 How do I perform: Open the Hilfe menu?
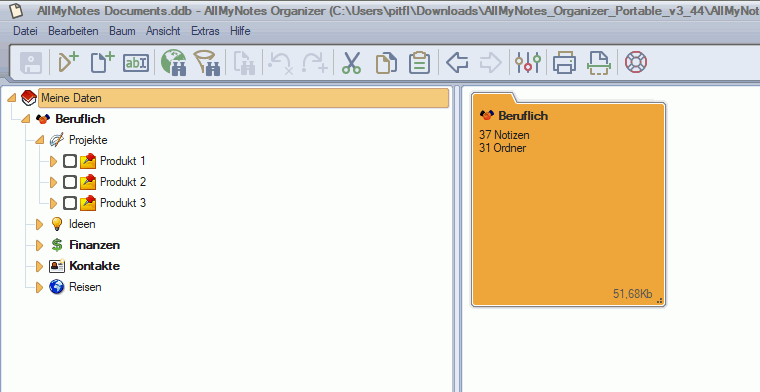tap(240, 31)
